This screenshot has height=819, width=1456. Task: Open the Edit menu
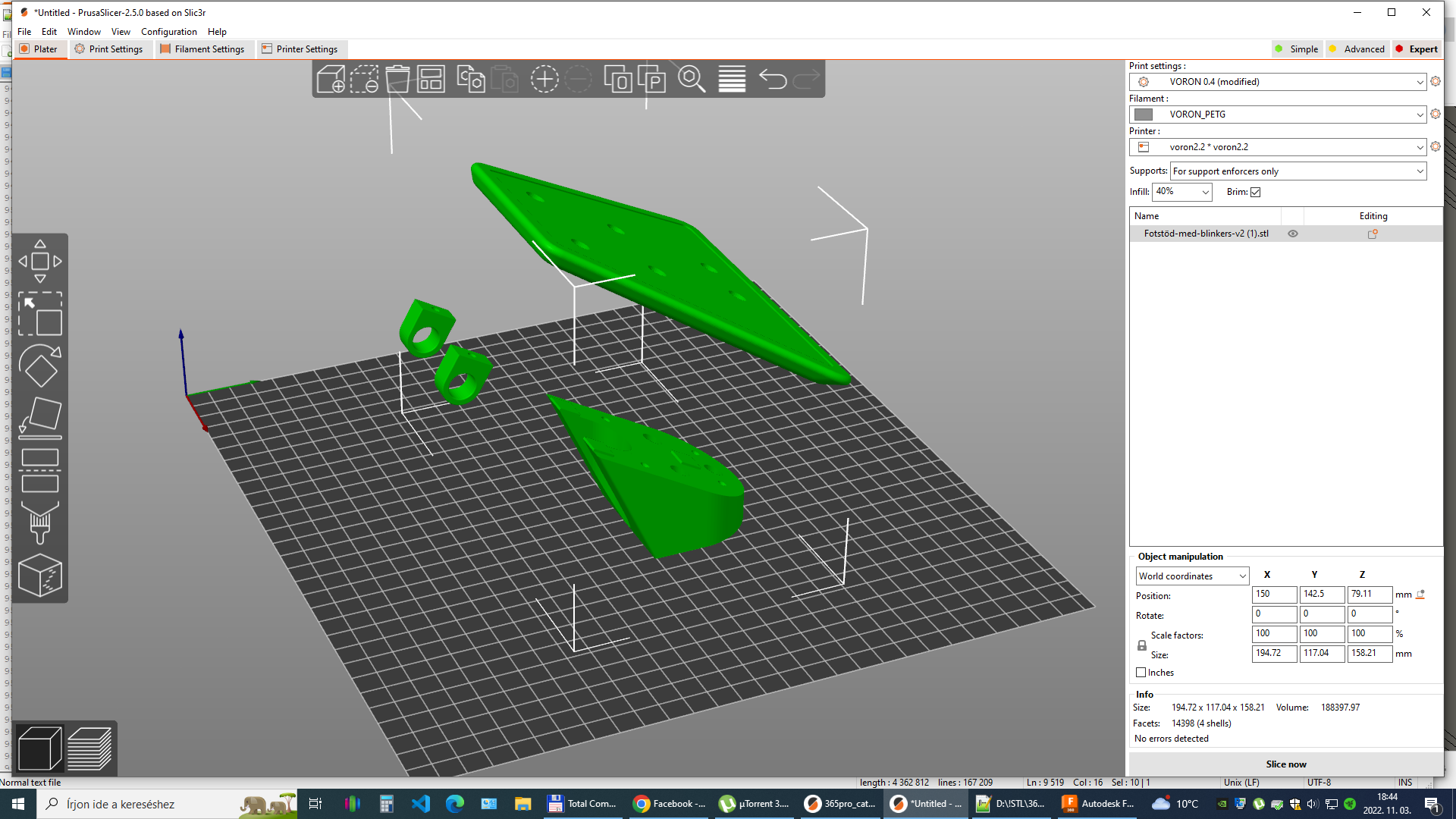[49, 32]
